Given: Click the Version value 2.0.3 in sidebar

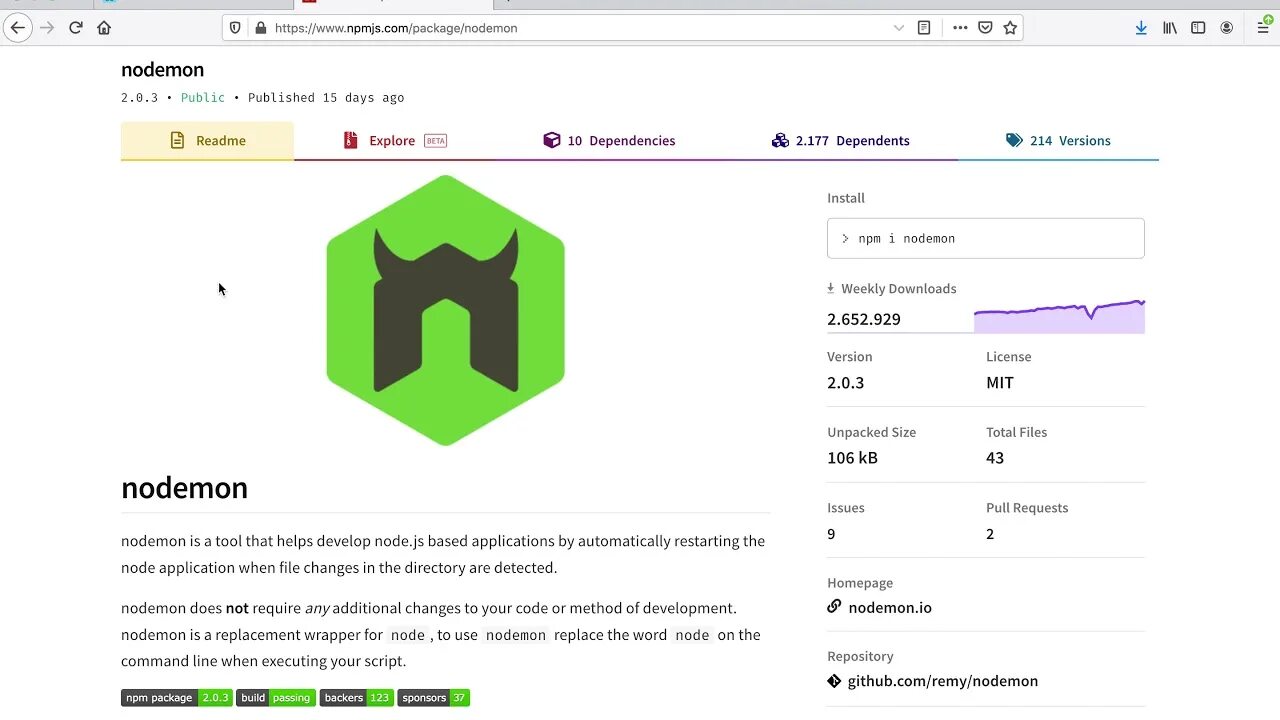Looking at the screenshot, I should [846, 383].
